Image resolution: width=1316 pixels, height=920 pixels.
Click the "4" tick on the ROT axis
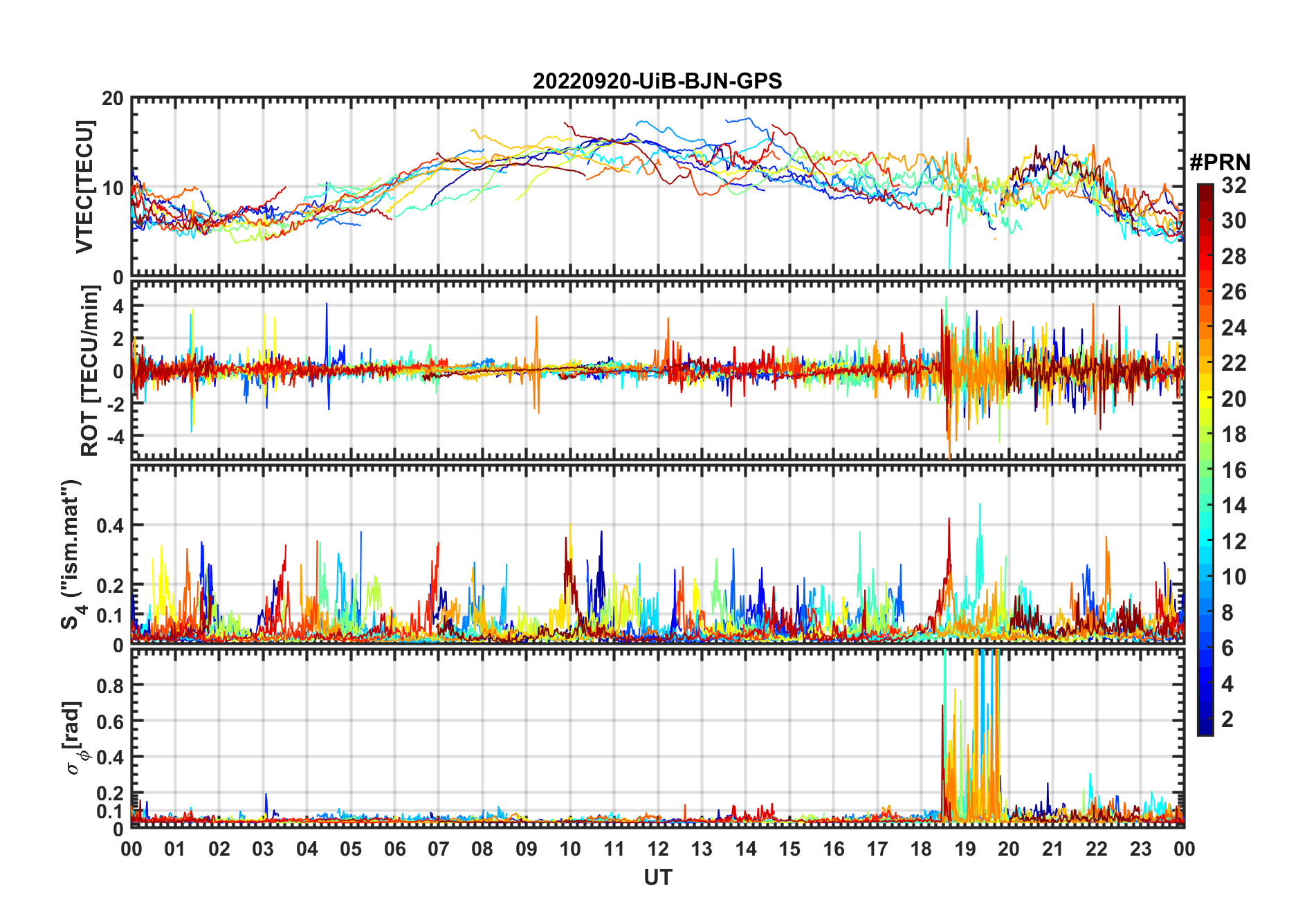pos(118,306)
